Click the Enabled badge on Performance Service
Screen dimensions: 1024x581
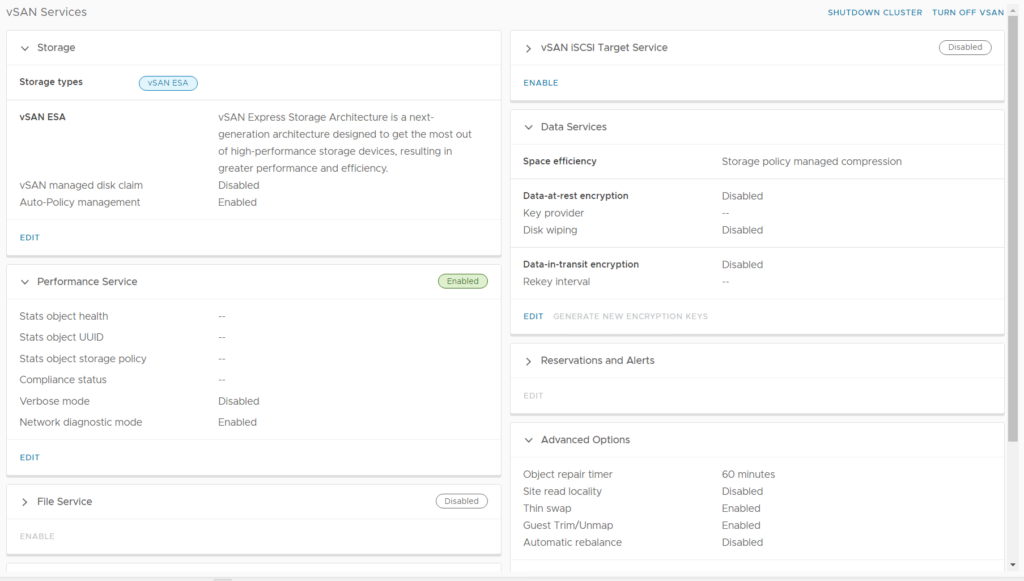tap(462, 282)
